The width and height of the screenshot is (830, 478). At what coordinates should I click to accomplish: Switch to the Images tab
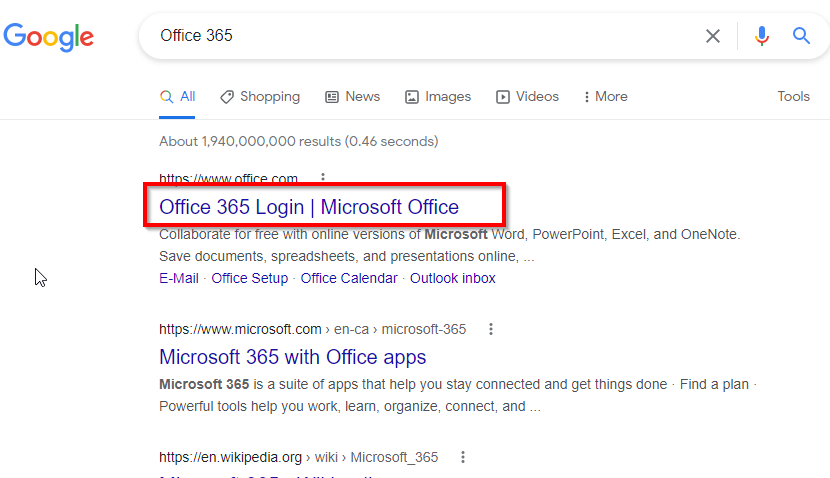coord(438,97)
